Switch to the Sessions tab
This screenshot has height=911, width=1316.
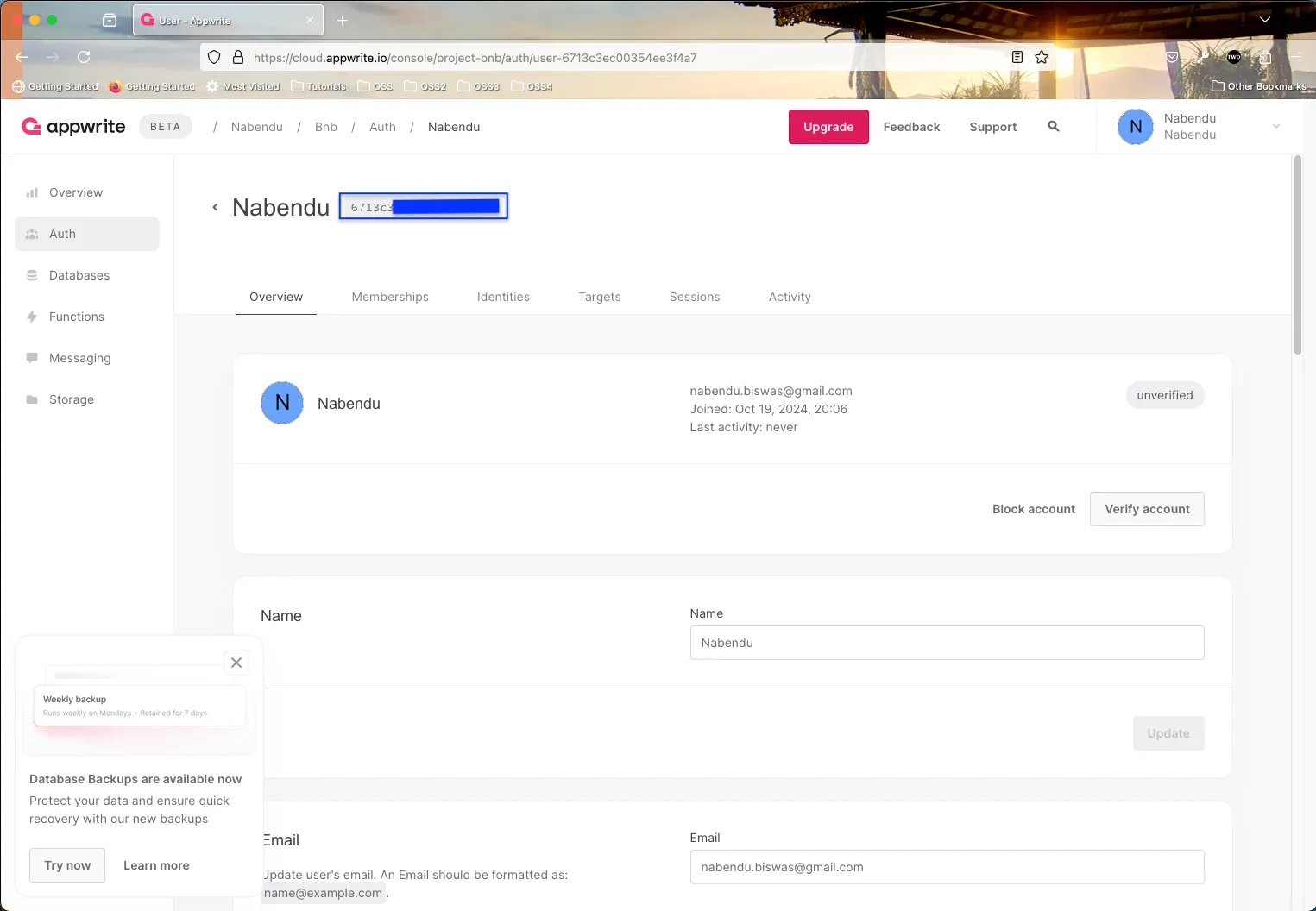pyautogui.click(x=695, y=297)
